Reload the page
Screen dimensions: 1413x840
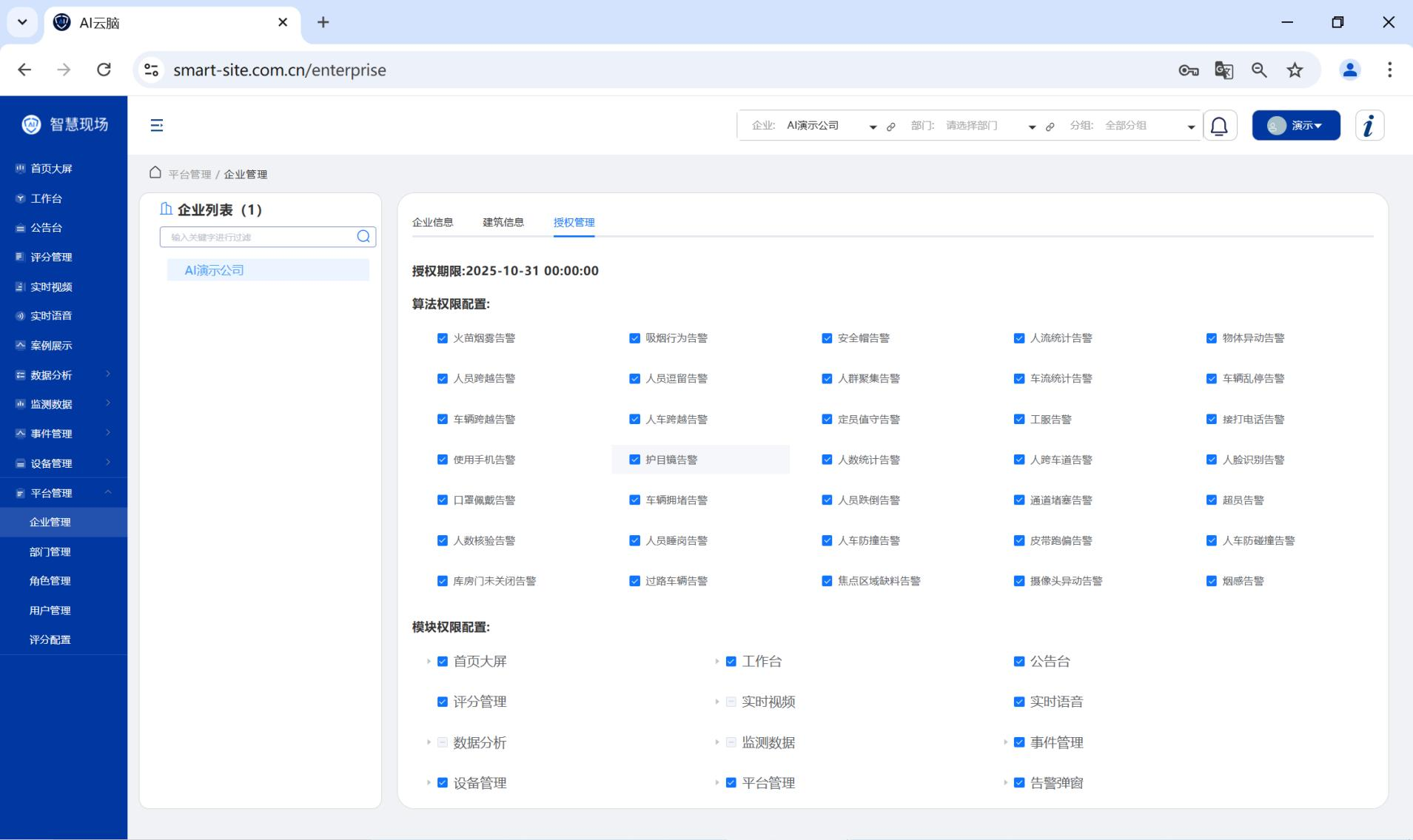[104, 70]
